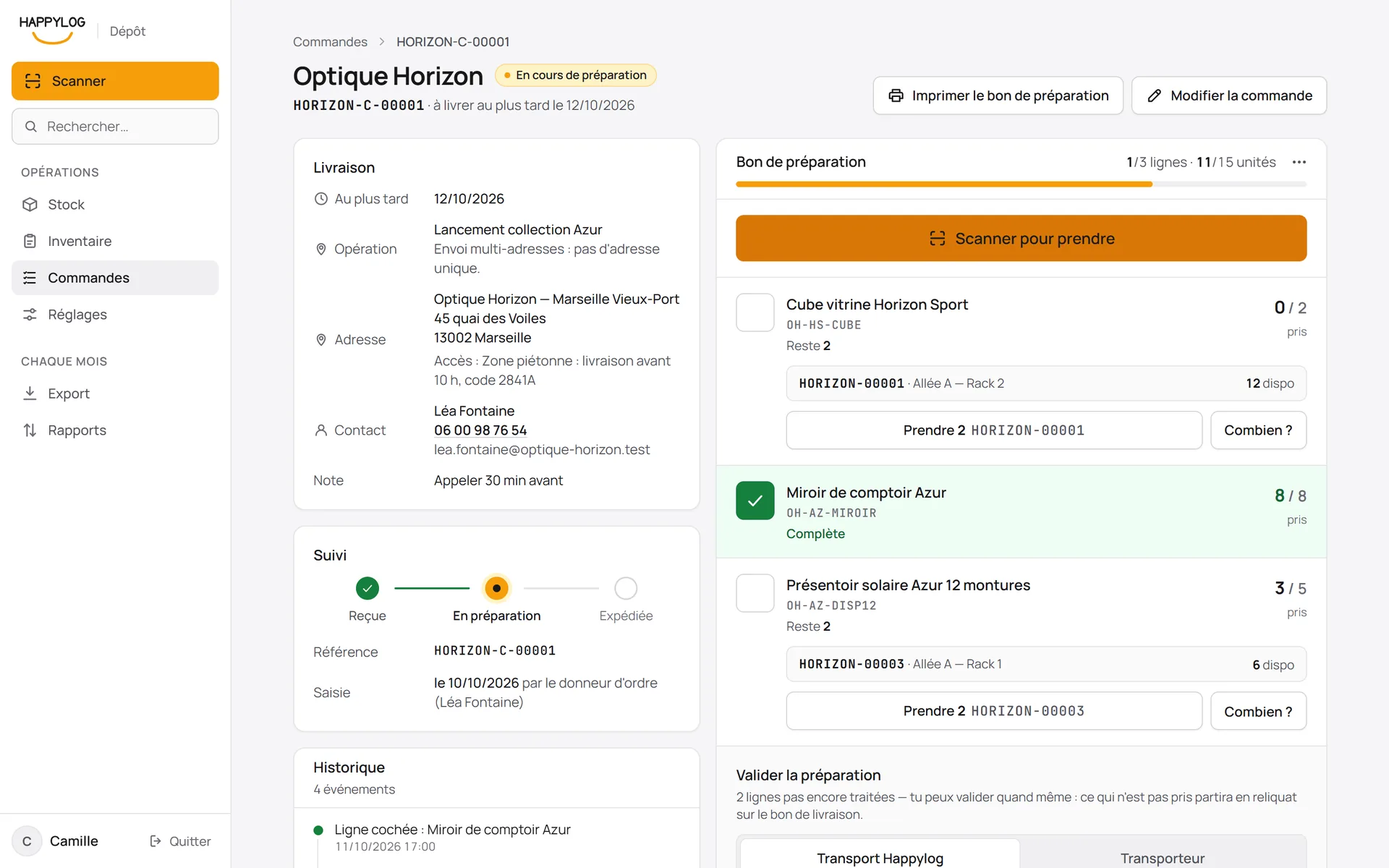Open Réglages settings

point(115,315)
